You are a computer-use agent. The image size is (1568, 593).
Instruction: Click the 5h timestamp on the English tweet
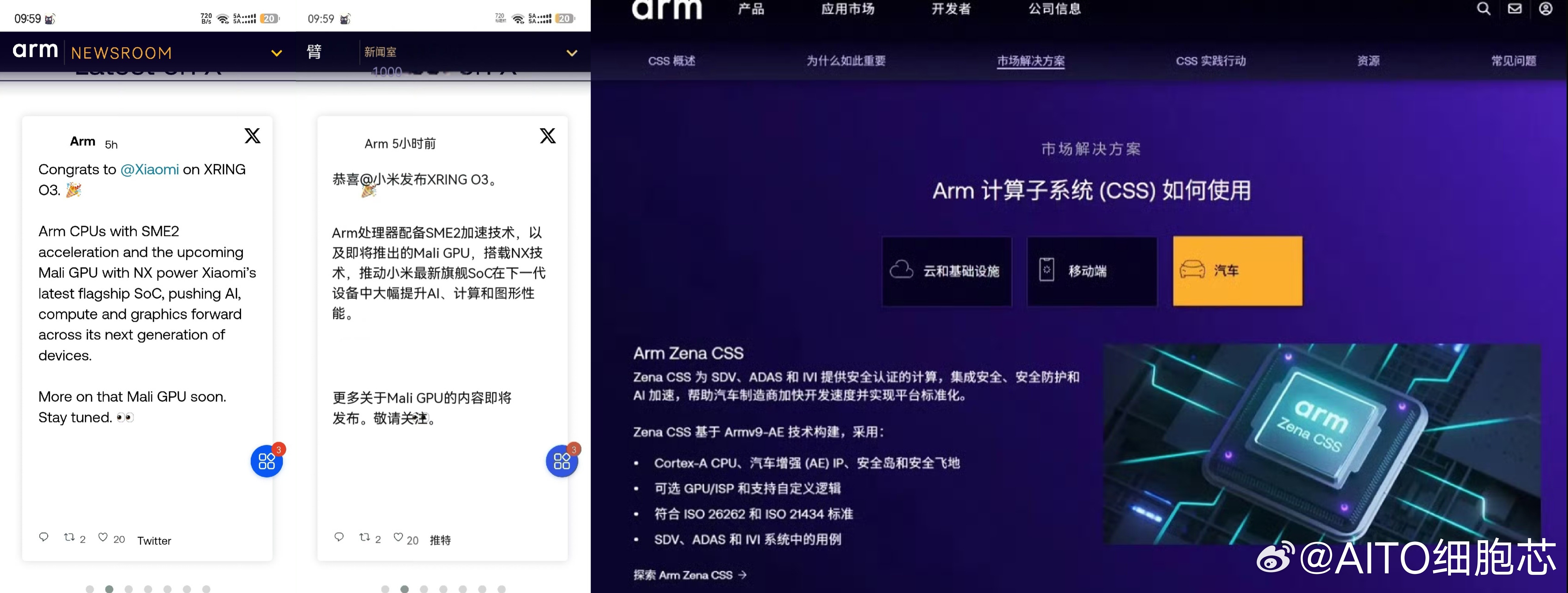(x=111, y=144)
